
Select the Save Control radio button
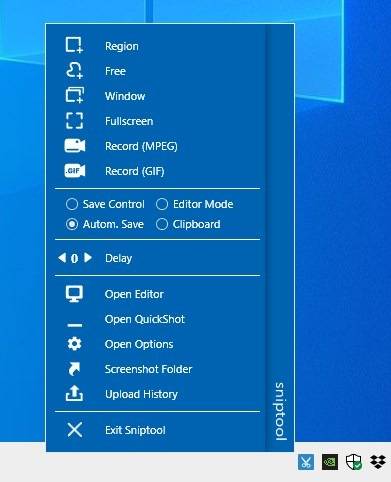[72, 204]
